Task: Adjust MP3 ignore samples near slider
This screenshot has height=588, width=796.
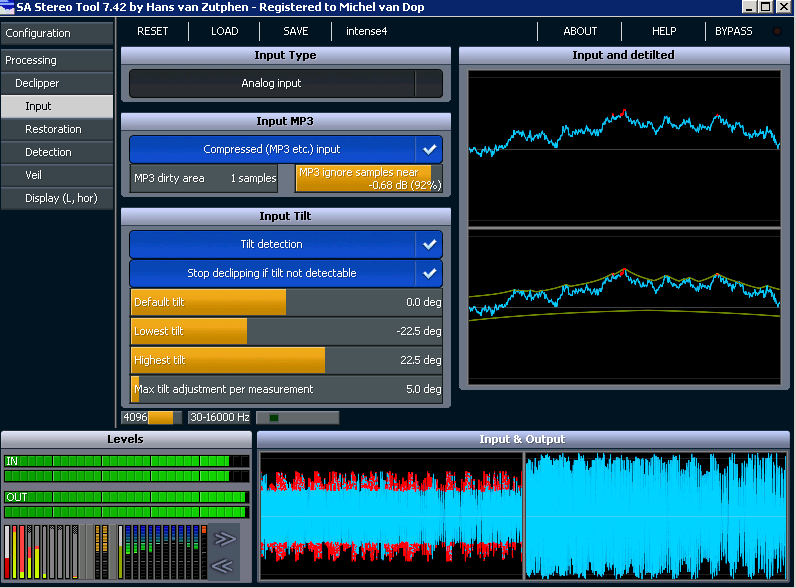Action: point(369,178)
